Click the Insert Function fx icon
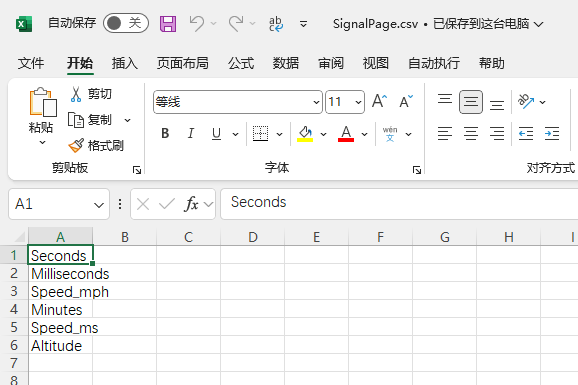The image size is (578, 385). [x=191, y=204]
